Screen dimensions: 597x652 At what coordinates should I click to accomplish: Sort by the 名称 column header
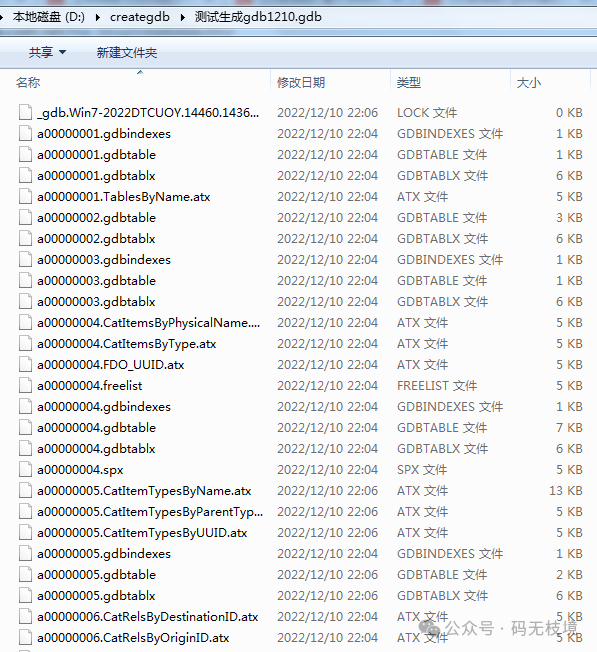[28, 82]
